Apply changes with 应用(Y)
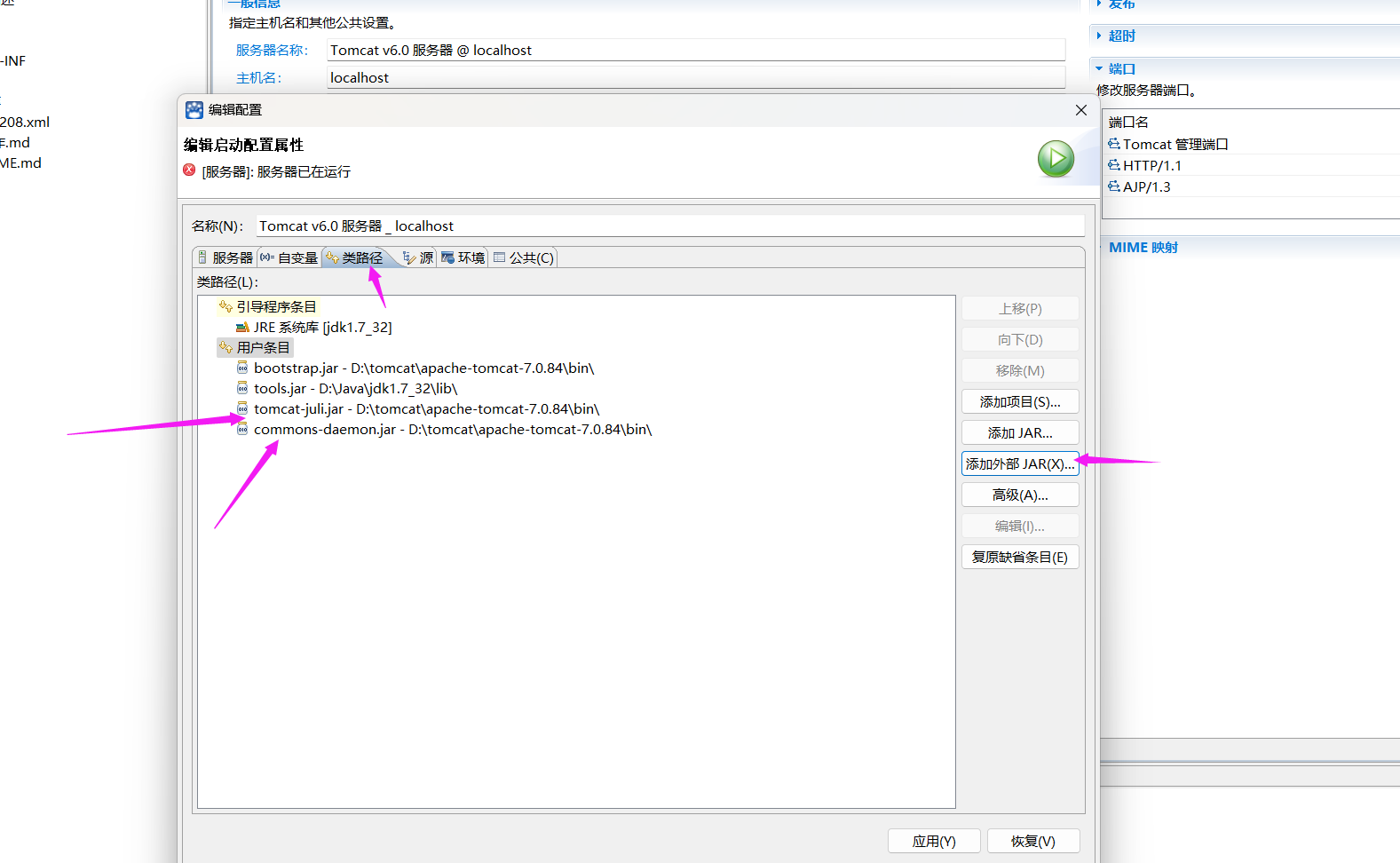1400x863 pixels. 934,841
